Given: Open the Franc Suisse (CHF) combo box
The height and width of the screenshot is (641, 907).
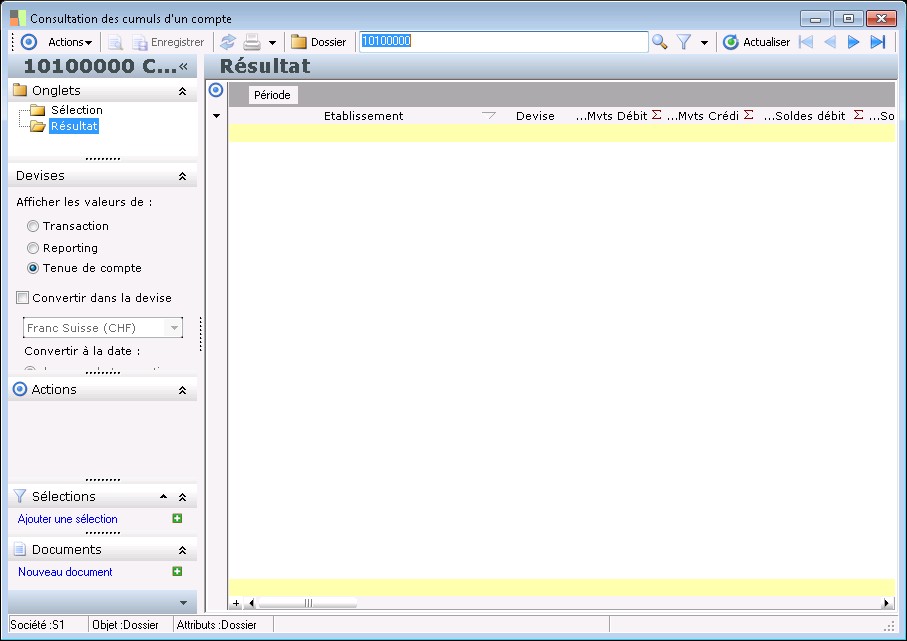Looking at the screenshot, I should (x=103, y=327).
